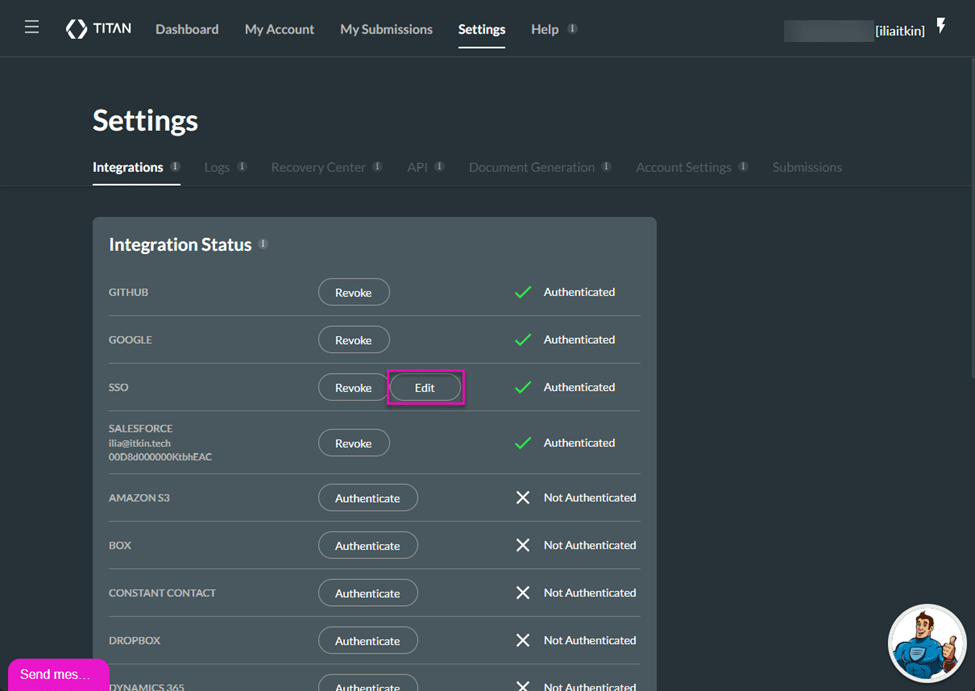This screenshot has height=691, width=975.
Task: Click the info icon beside Document Generation
Action: pos(606,166)
